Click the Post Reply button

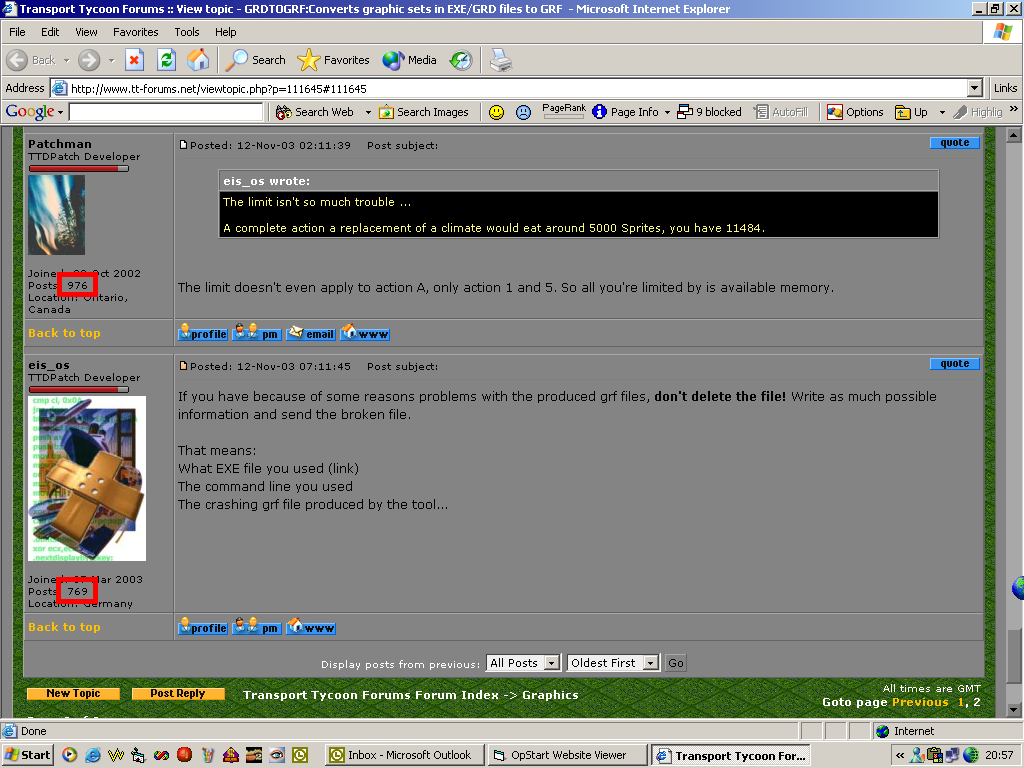click(x=178, y=694)
